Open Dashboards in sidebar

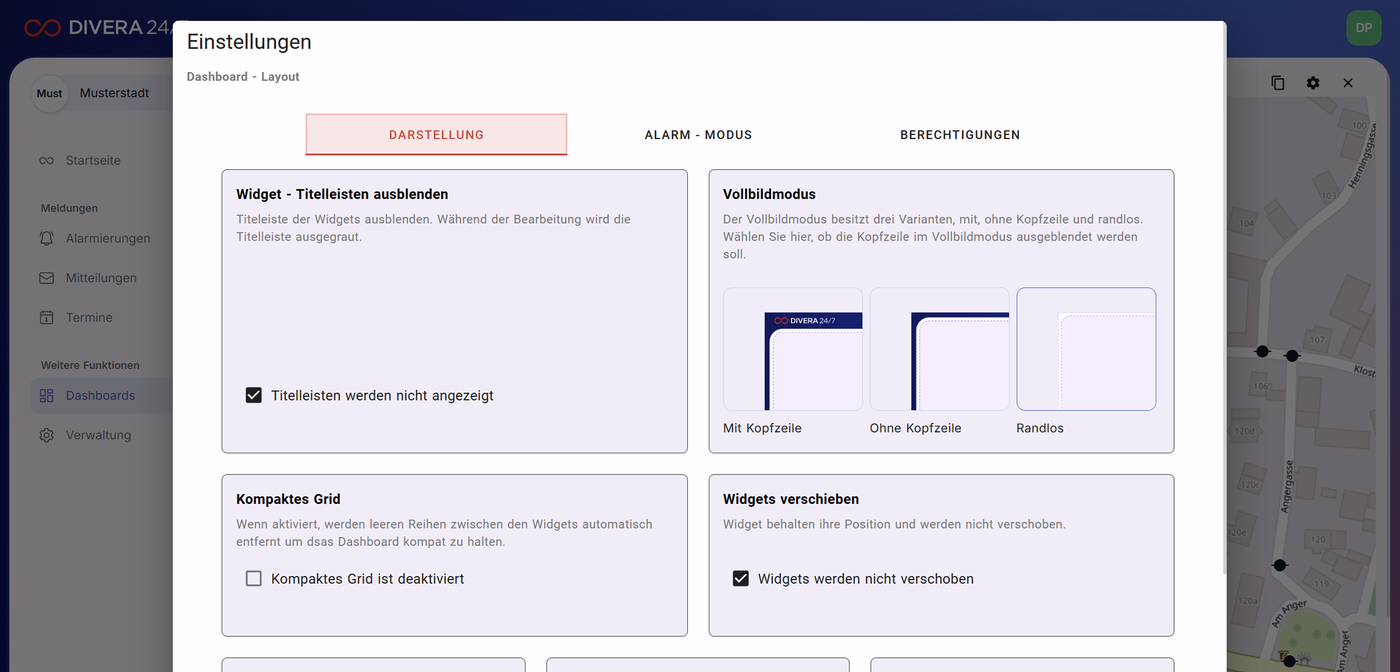100,396
